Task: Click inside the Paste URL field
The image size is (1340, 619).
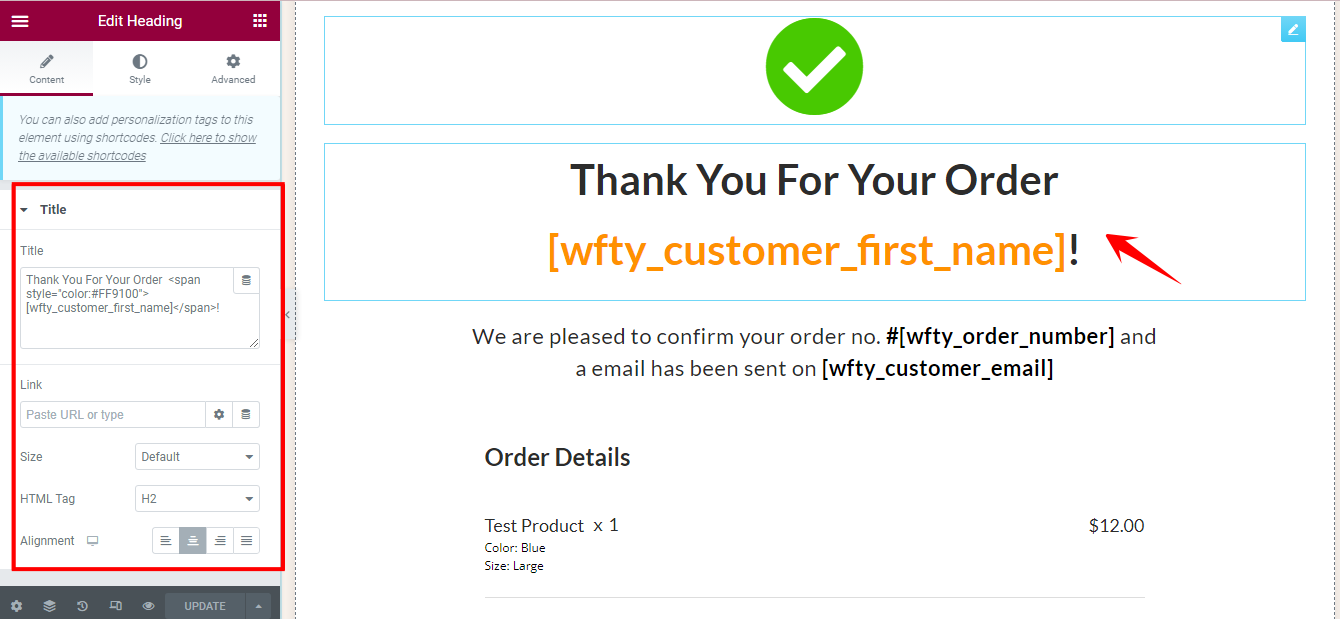Action: (112, 414)
